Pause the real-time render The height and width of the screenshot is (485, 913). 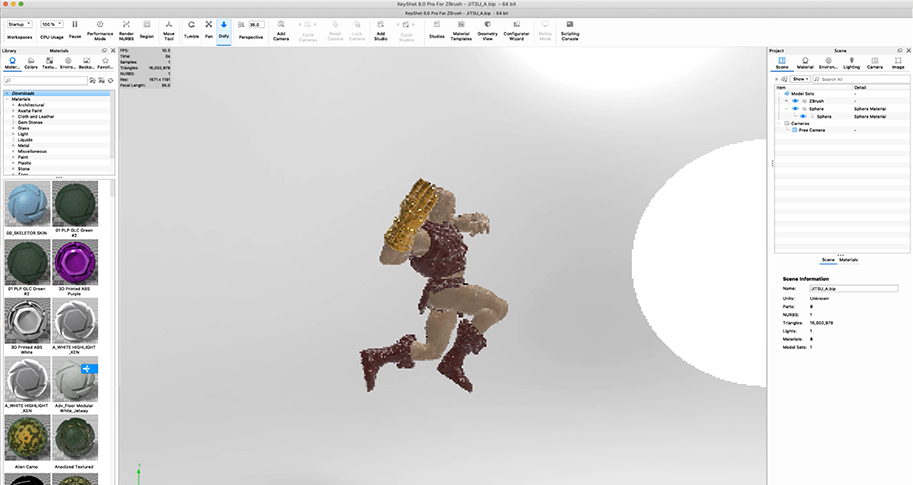tap(75, 29)
